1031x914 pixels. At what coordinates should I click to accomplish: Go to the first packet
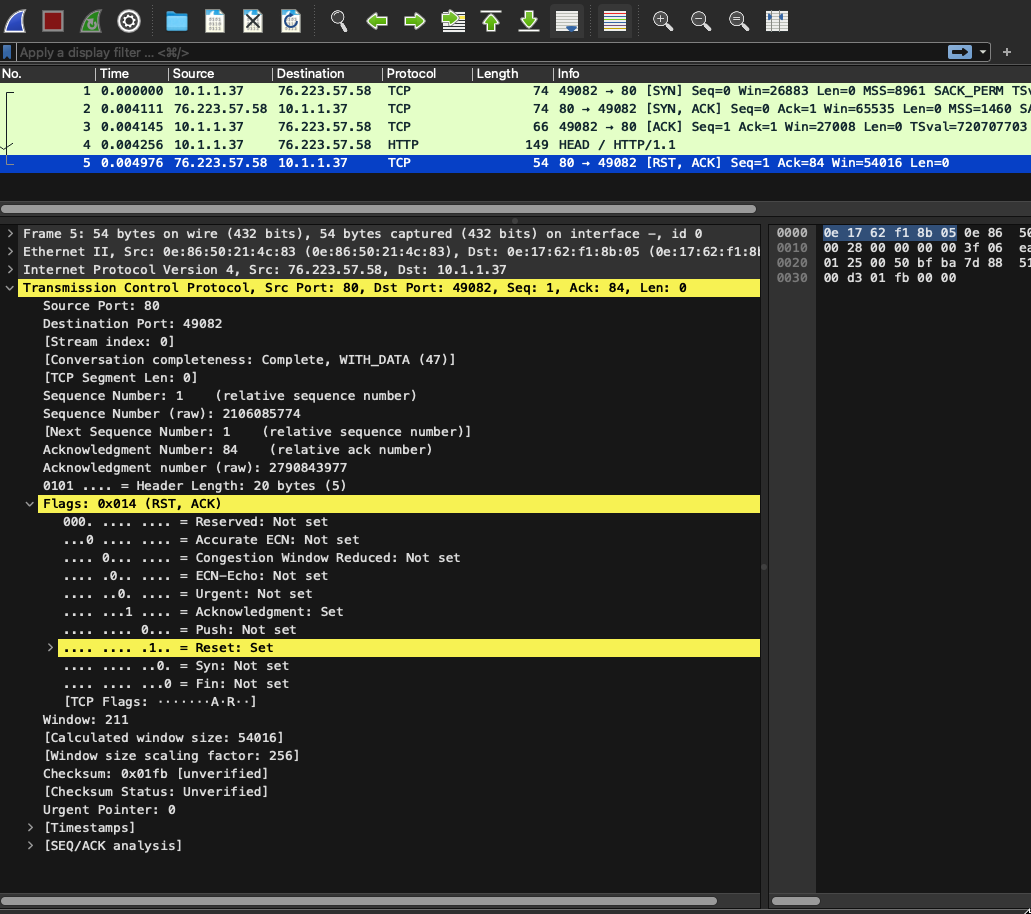point(489,20)
